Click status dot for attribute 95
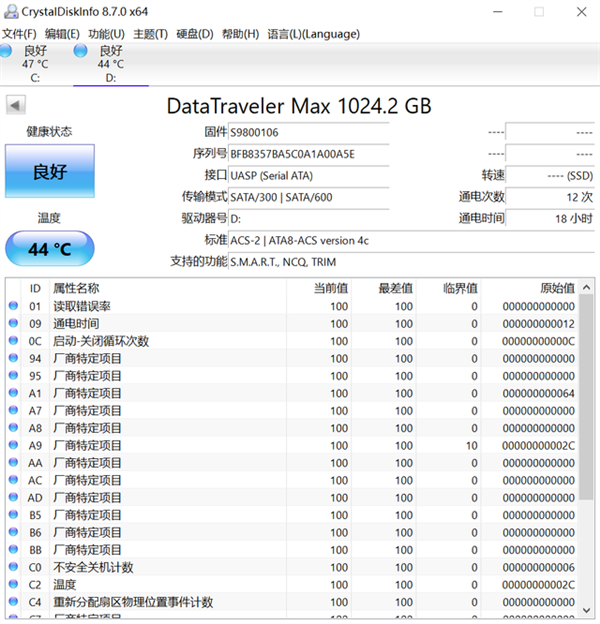The image size is (600, 624). [14, 375]
